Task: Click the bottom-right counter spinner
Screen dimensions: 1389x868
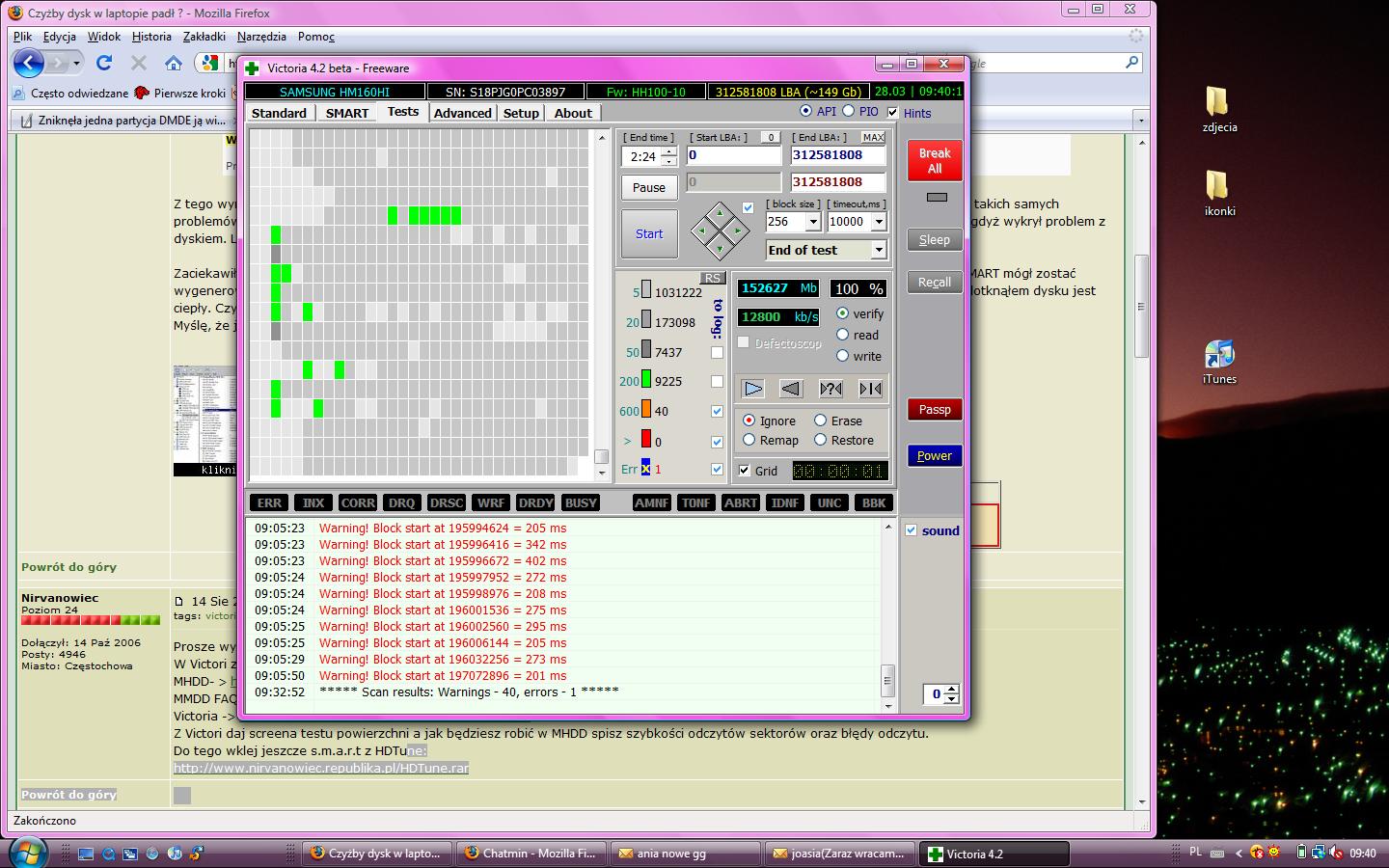Action: pos(952,693)
